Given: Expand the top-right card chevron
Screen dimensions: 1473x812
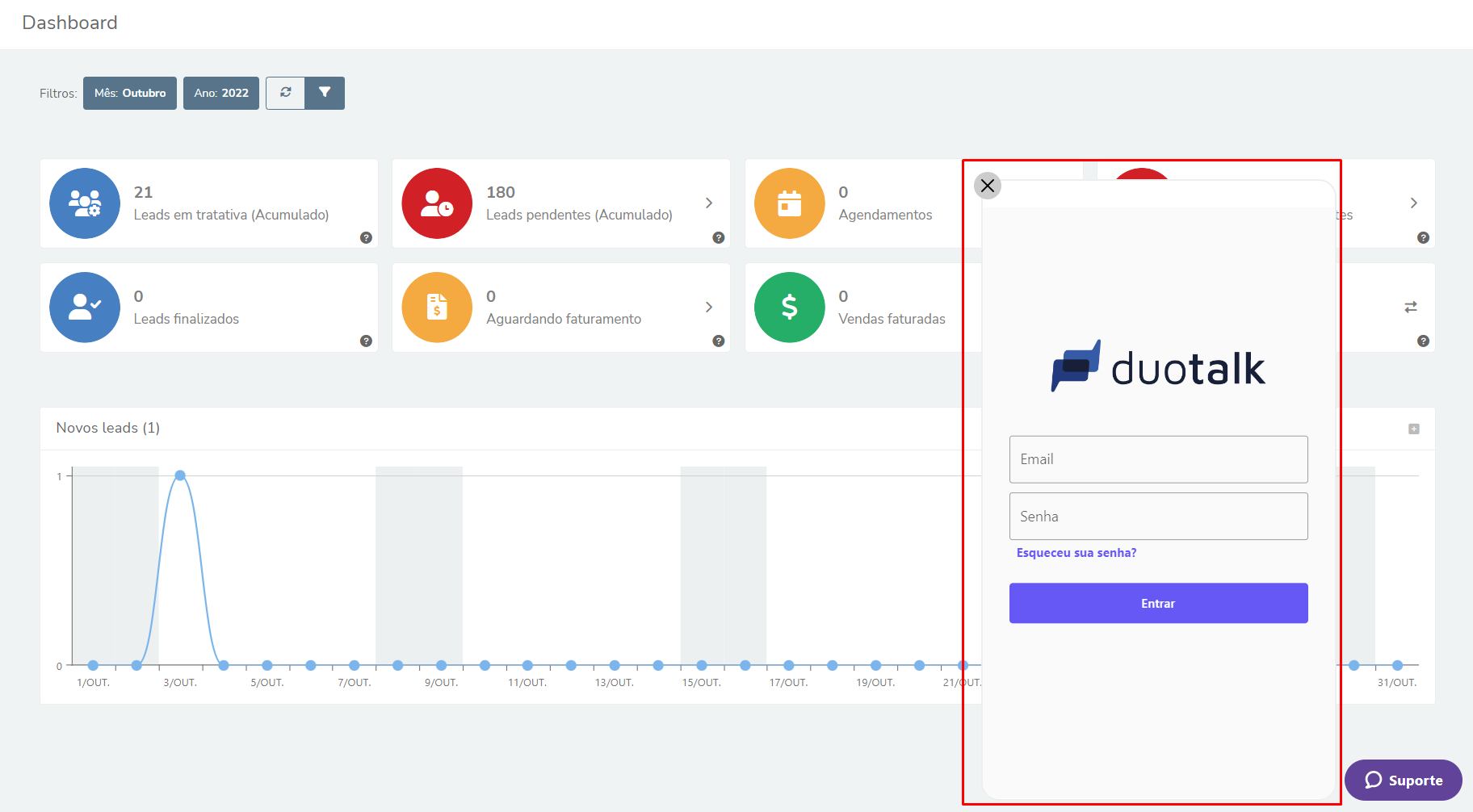Looking at the screenshot, I should click(x=1413, y=203).
